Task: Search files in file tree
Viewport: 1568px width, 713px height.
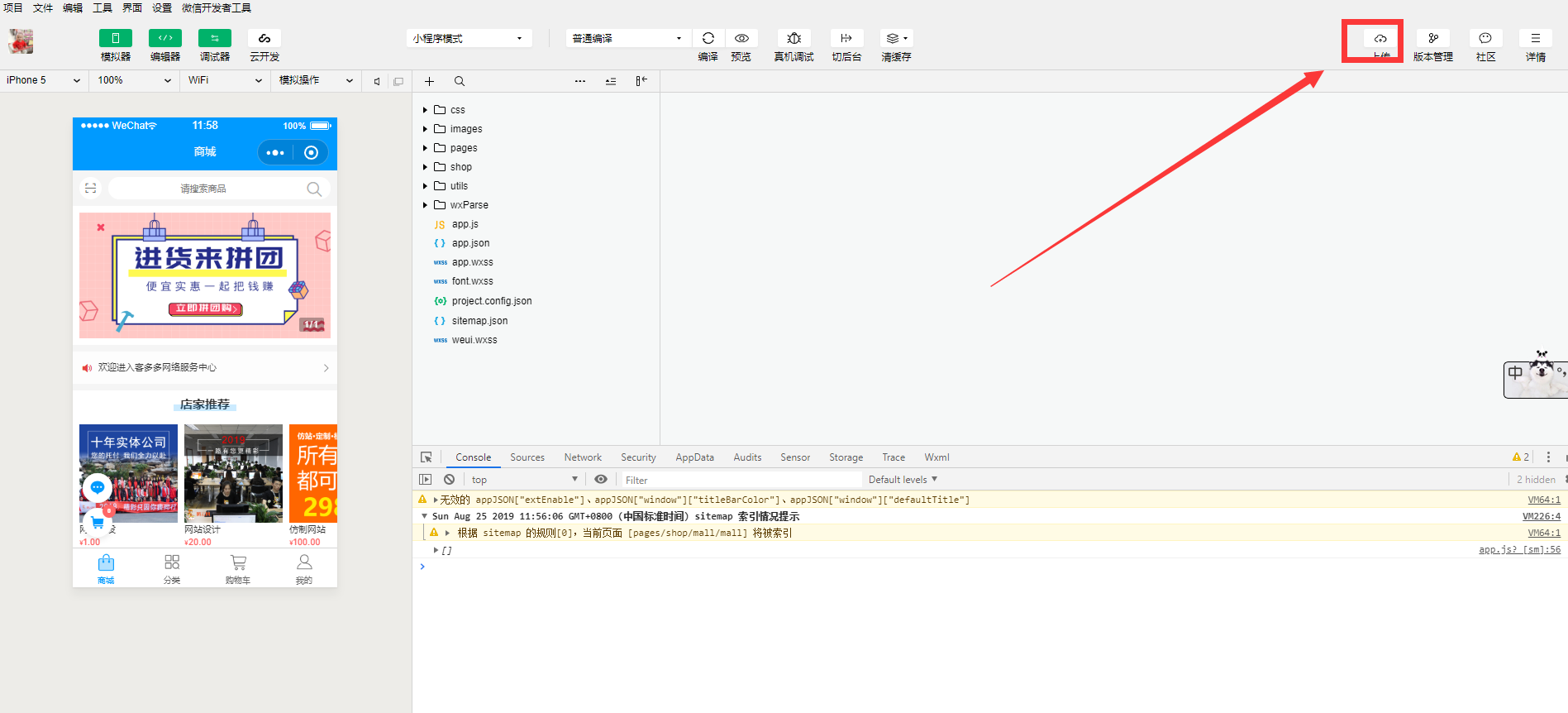Action: [x=460, y=81]
